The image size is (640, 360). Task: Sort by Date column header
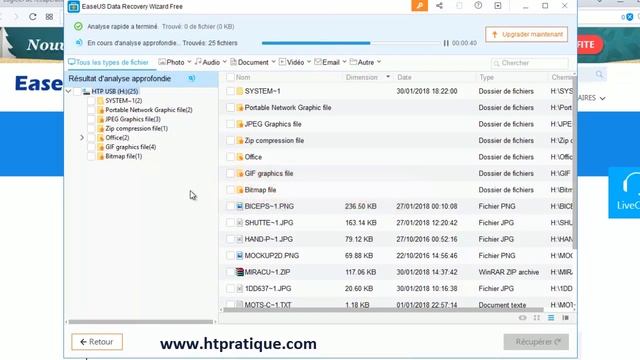(404, 77)
